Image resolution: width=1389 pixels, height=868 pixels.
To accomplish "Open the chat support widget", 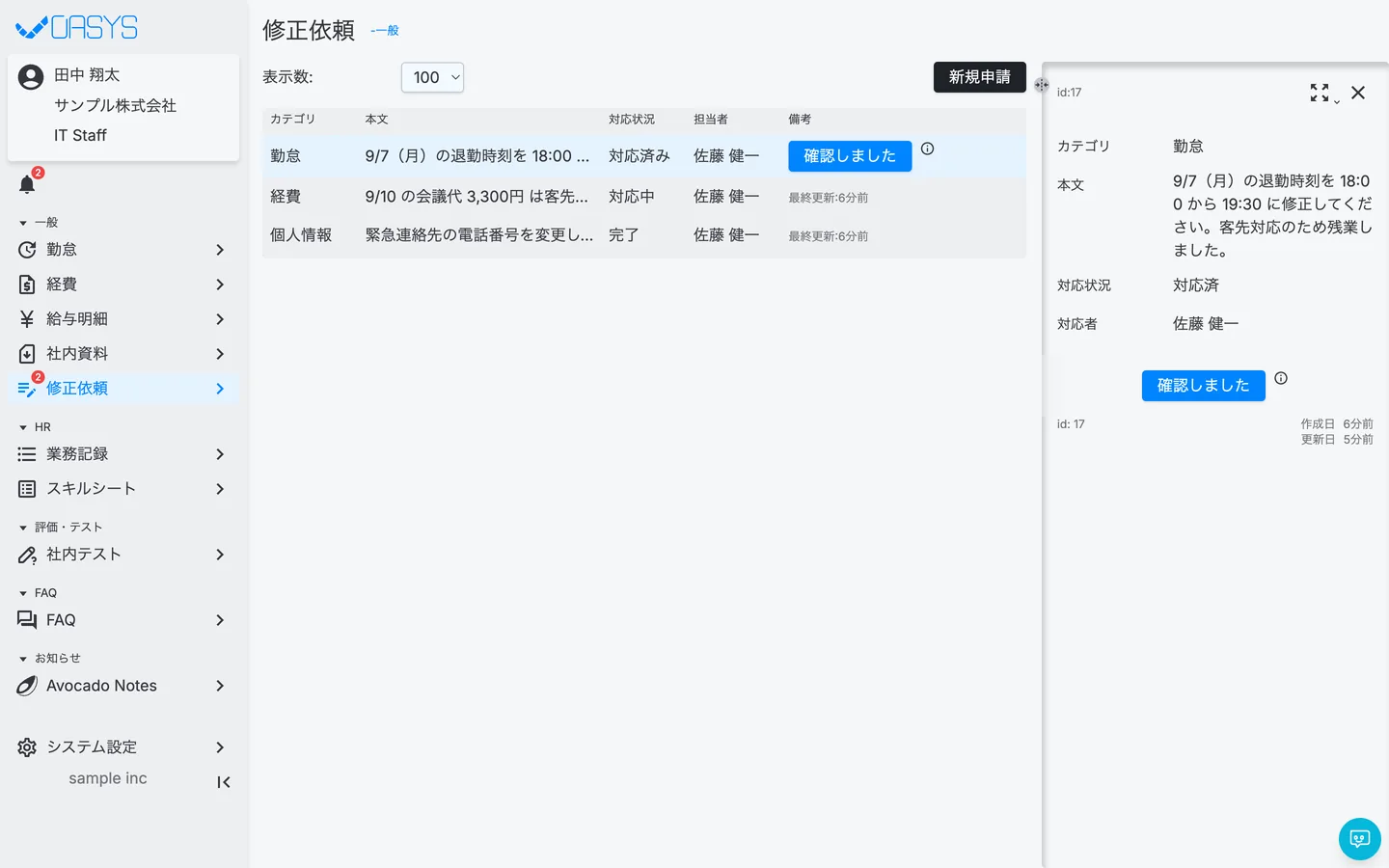I will 1360,839.
